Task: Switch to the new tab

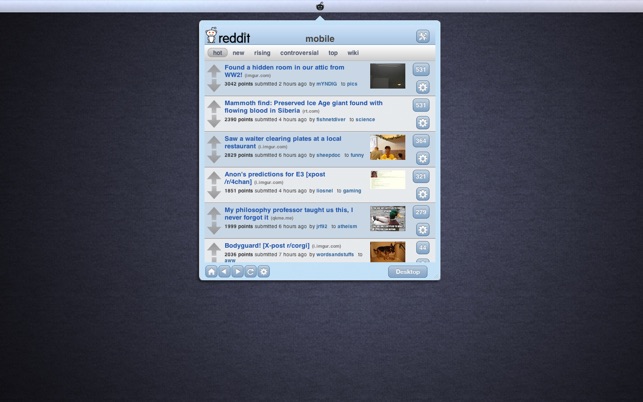Action: (x=238, y=53)
